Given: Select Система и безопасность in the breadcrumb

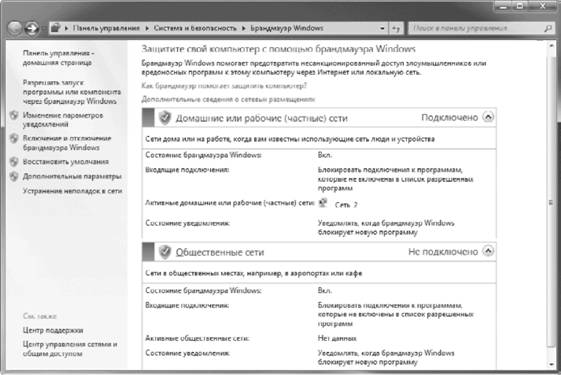Looking at the screenshot, I should pos(195,28).
